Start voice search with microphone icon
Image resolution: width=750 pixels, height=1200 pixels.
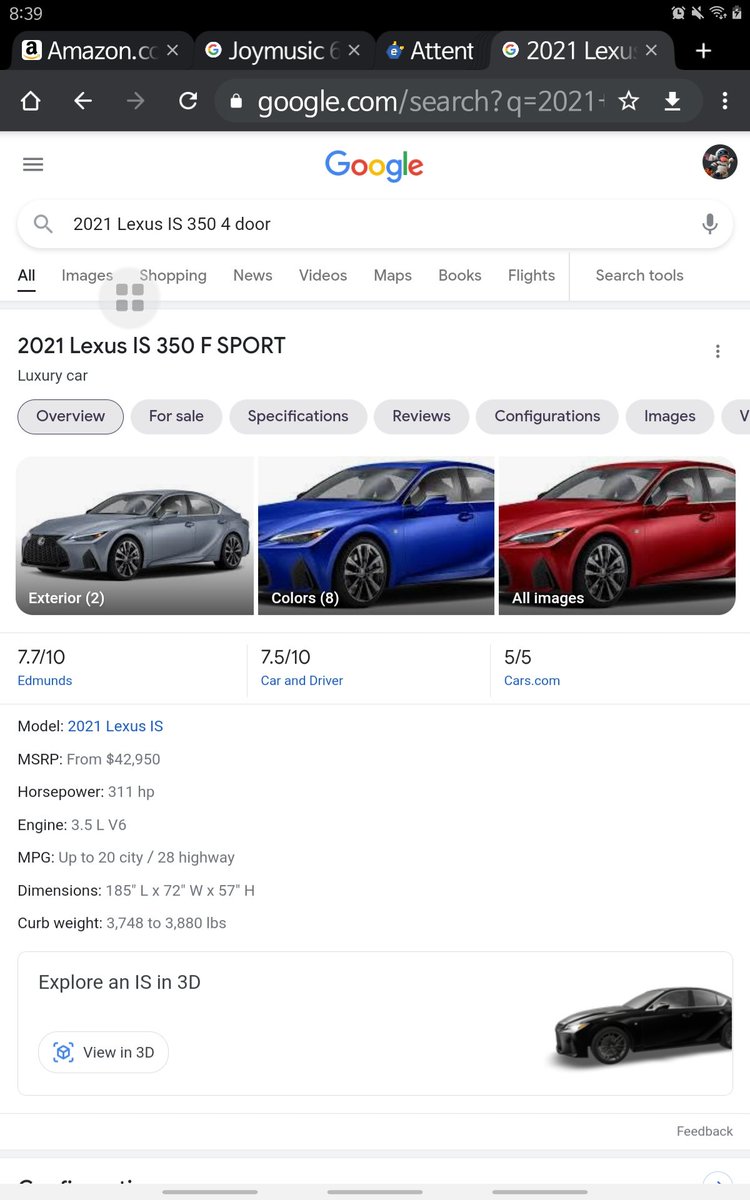coord(710,224)
